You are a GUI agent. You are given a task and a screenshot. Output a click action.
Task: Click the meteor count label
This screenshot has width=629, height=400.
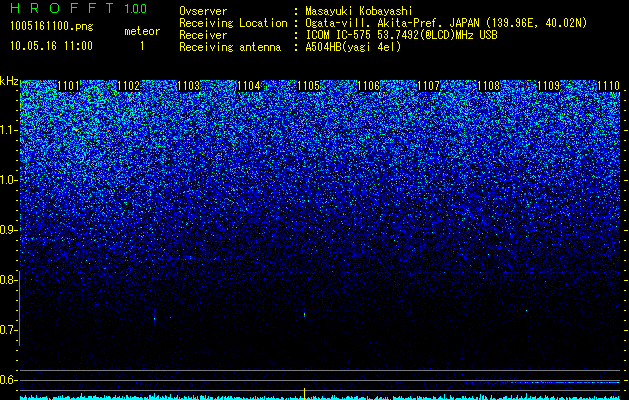(142, 31)
